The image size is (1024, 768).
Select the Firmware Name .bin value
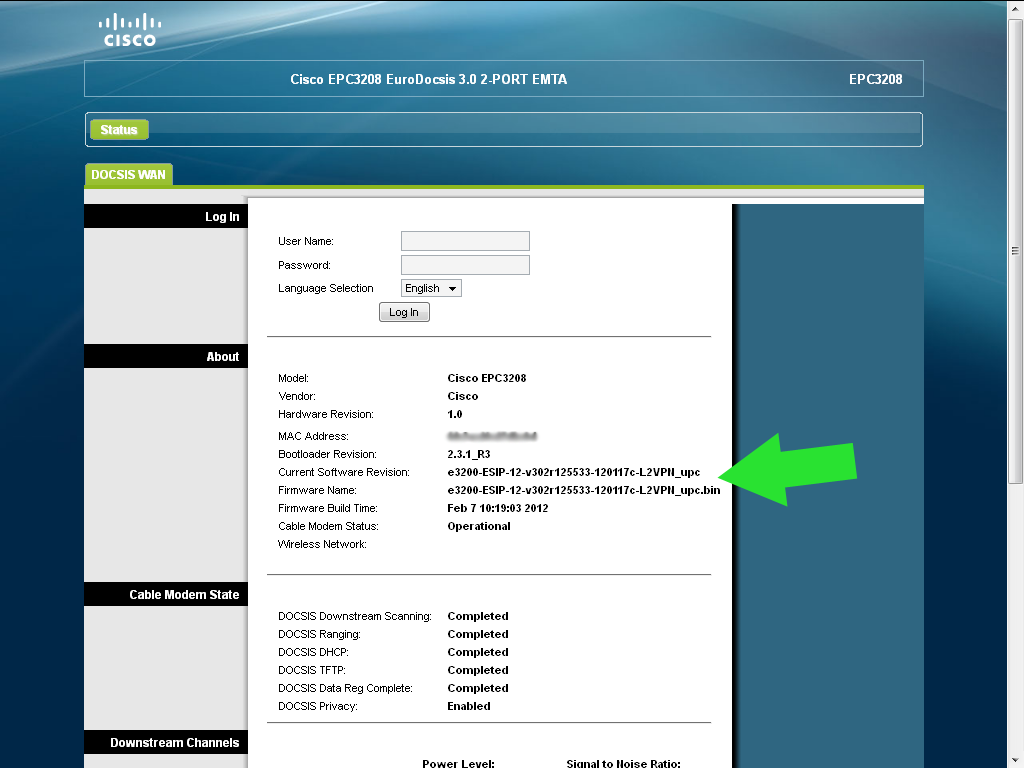coord(584,490)
